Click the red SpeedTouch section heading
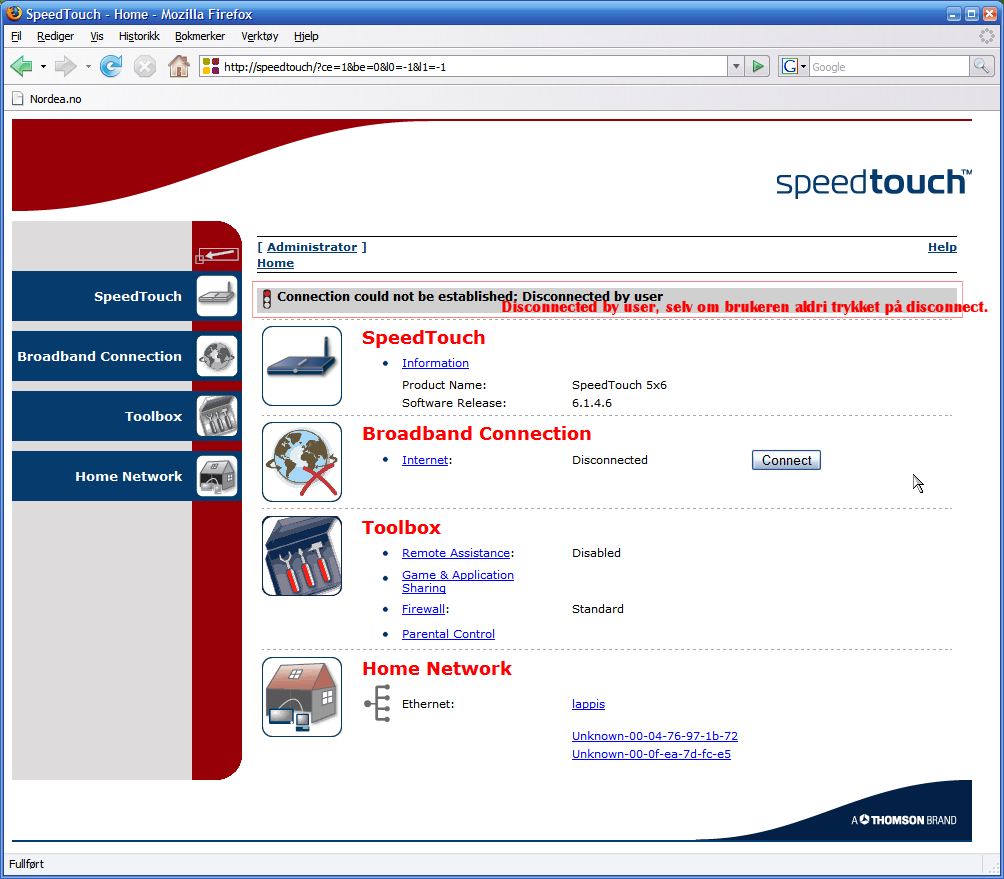Screen dimensions: 1004x879 tap(423, 337)
